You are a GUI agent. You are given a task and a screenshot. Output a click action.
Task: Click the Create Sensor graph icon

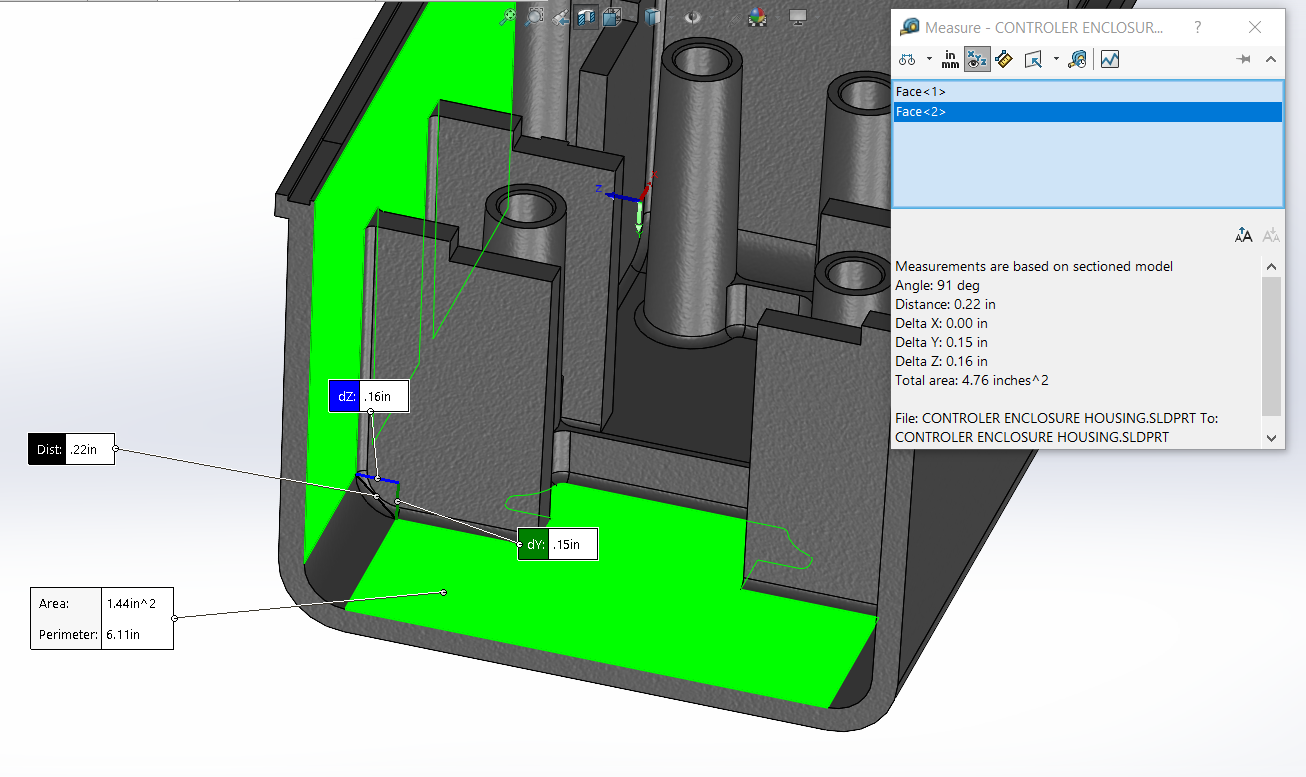(x=1109, y=60)
